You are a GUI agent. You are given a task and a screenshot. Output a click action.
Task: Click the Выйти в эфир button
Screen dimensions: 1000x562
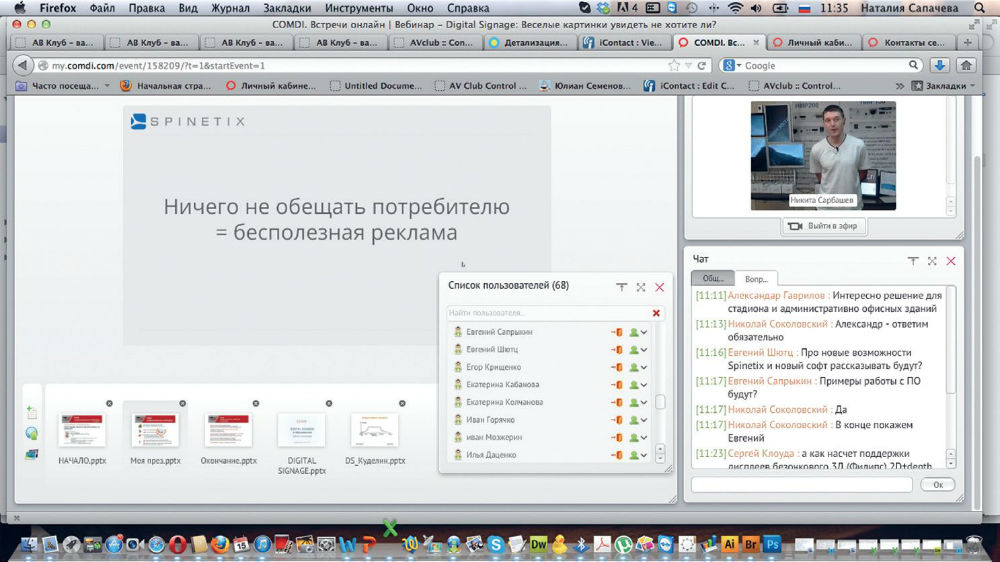(x=824, y=226)
